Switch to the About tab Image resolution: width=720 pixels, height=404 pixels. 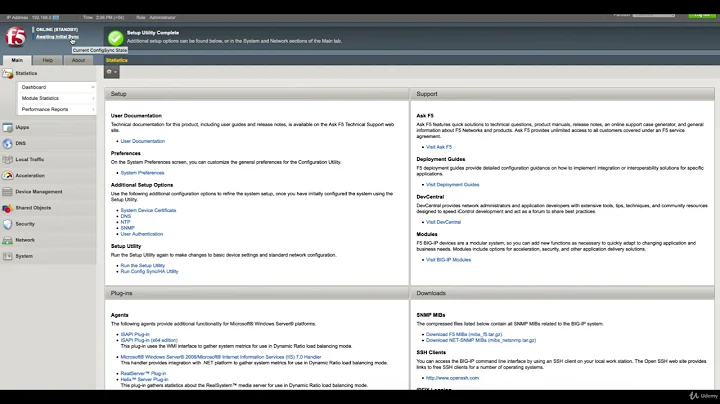click(78, 60)
